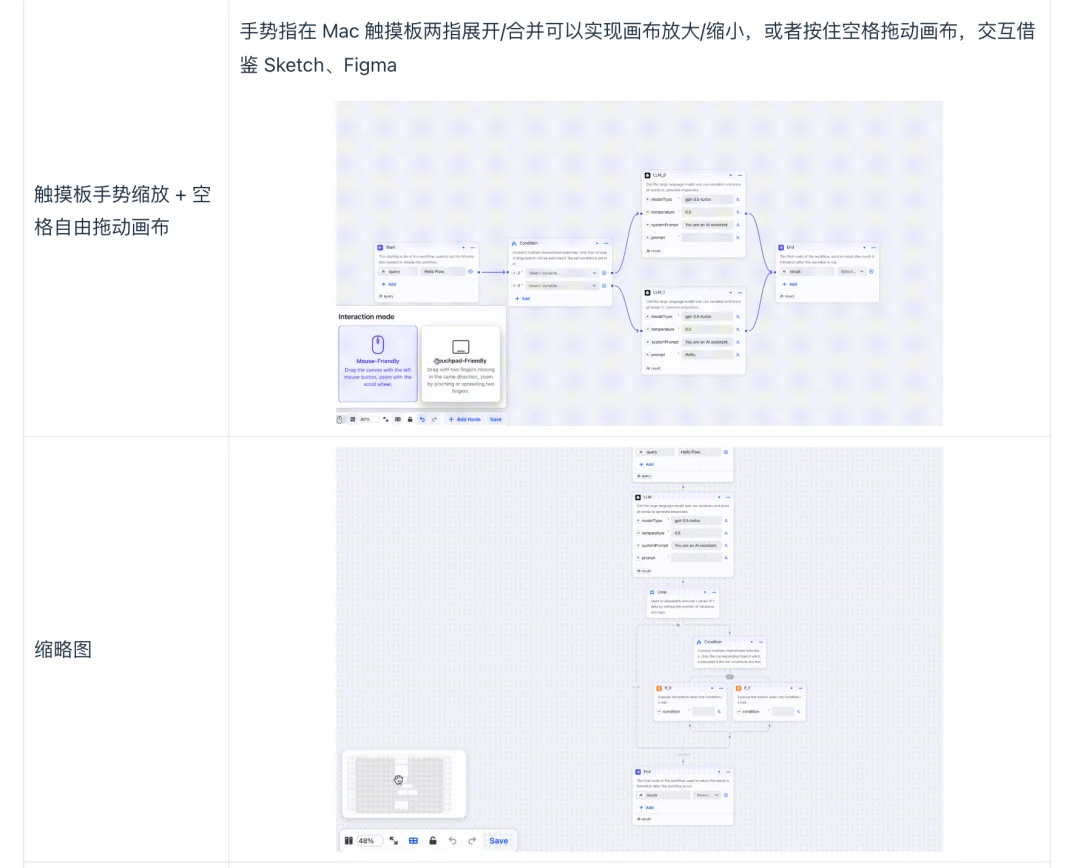Viewport: 1080px width, 868px height.
Task: Click the lock icon in the upper toolbar
Action: [410, 419]
